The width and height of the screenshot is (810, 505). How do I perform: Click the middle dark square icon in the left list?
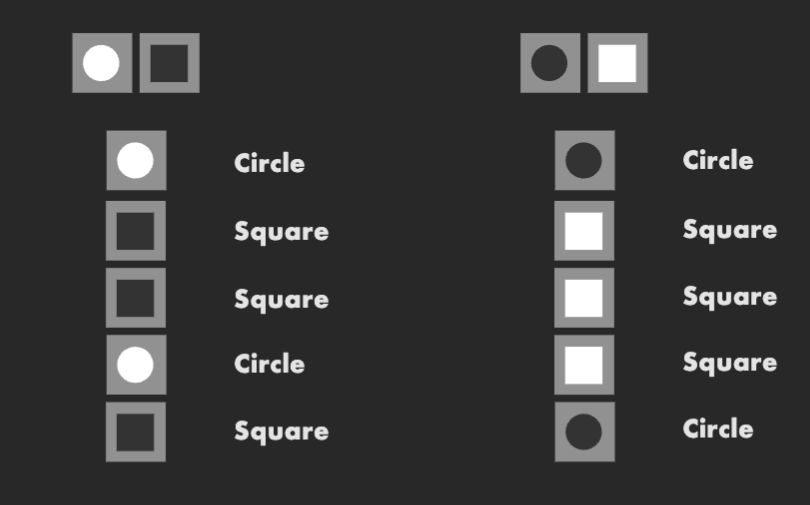pyautogui.click(x=136, y=297)
